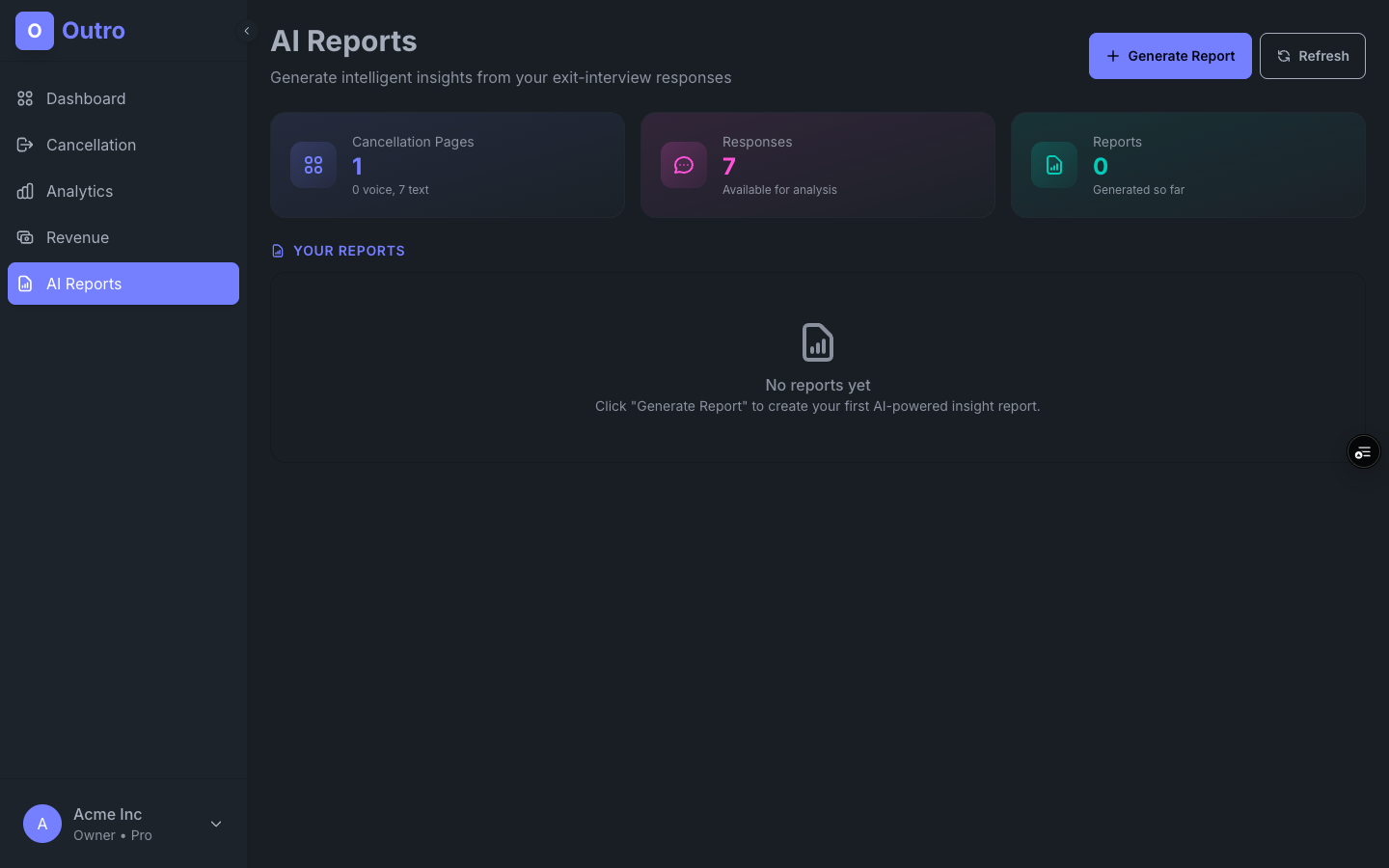
Task: Click the 'Click "Generate Report" to create' hint text
Action: [818, 406]
